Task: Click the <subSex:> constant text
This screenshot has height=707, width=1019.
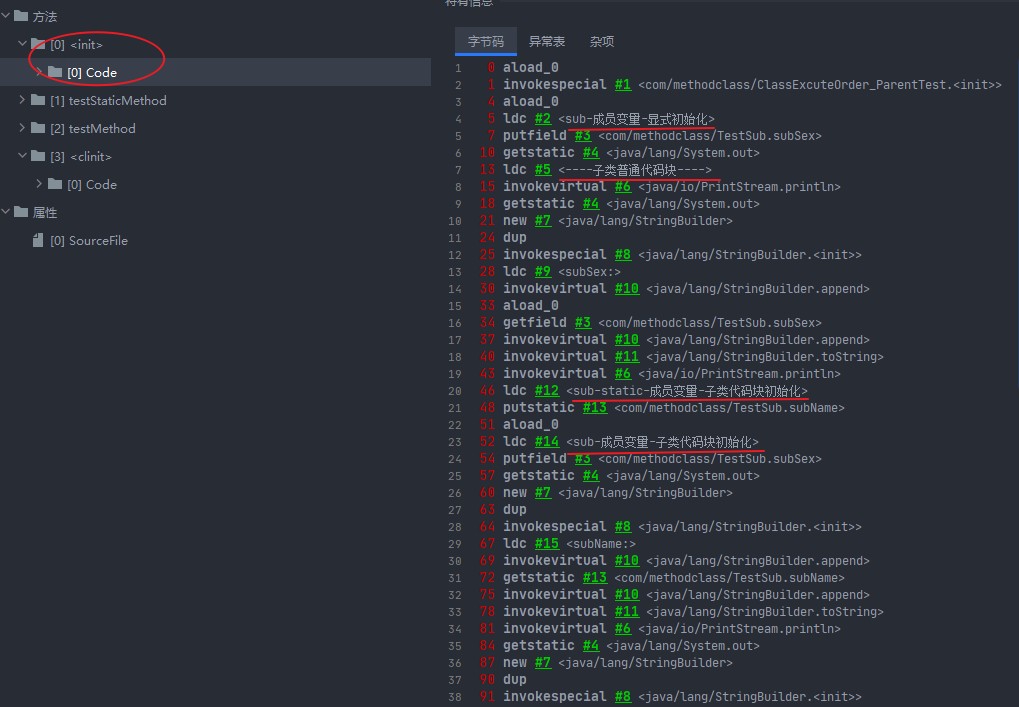Action: click(589, 272)
